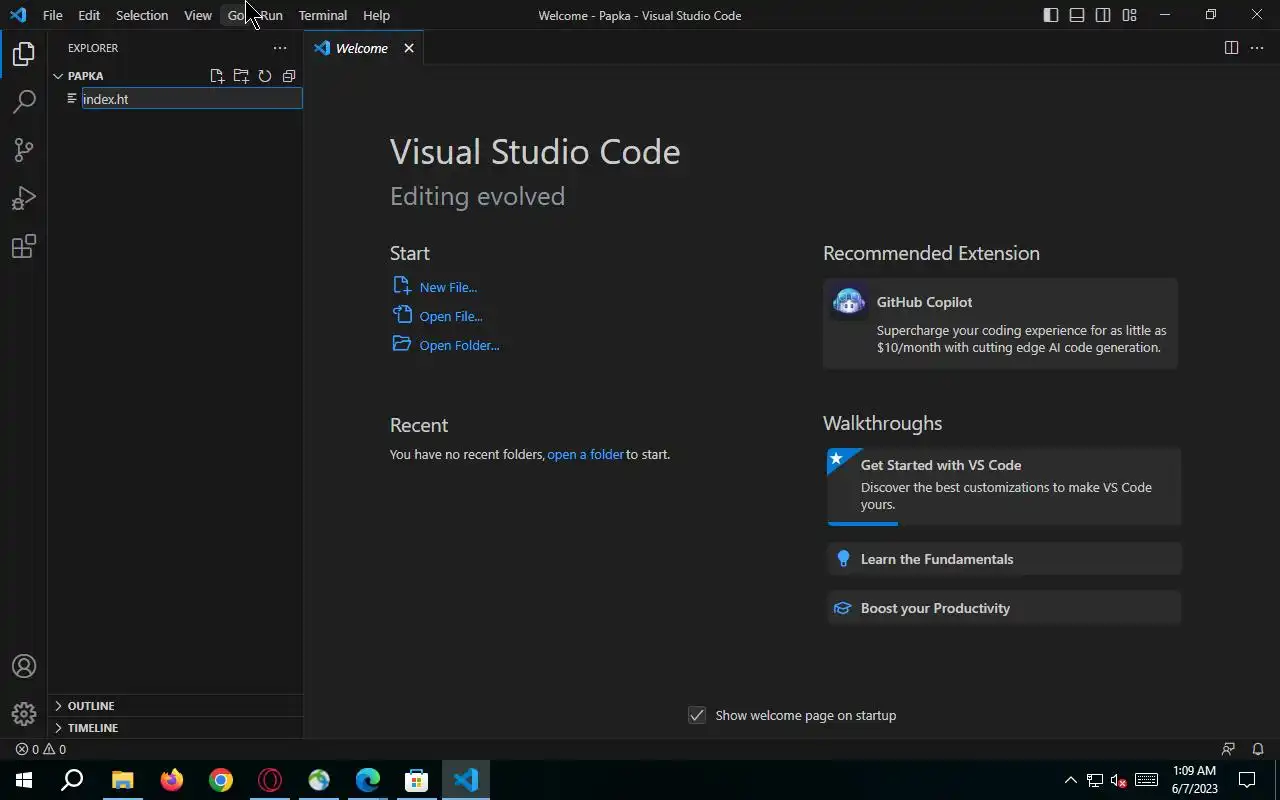The image size is (1280, 800).
Task: Click the VS Code taskbar icon
Action: pyautogui.click(x=465, y=780)
